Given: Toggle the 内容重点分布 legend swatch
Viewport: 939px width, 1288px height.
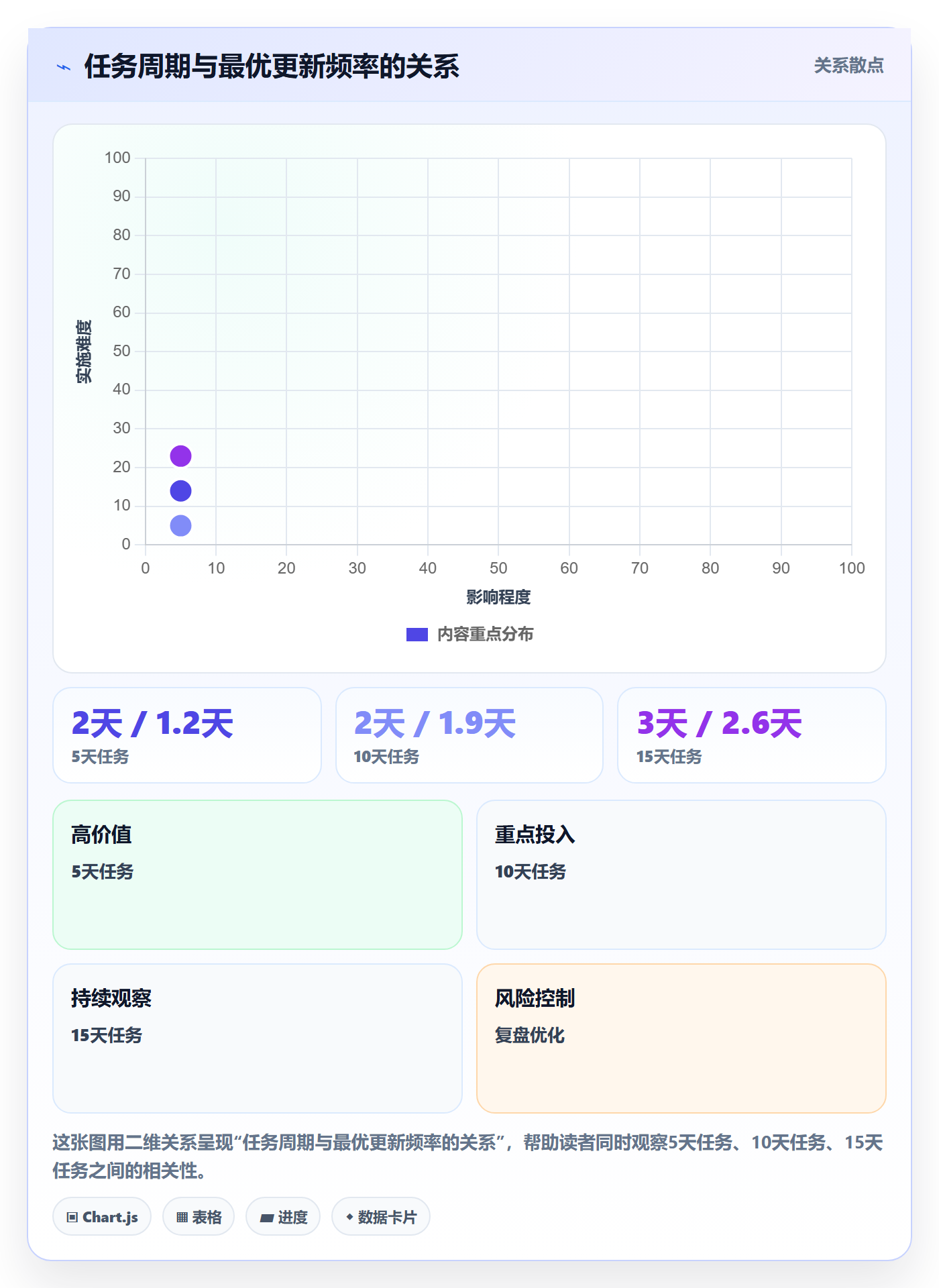Looking at the screenshot, I should tap(417, 635).
